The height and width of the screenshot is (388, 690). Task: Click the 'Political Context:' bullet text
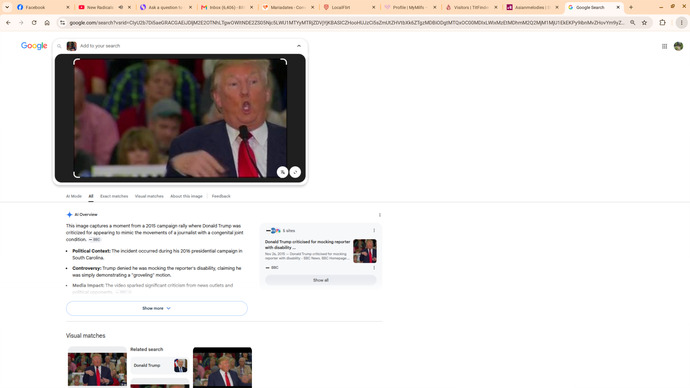click(158, 254)
